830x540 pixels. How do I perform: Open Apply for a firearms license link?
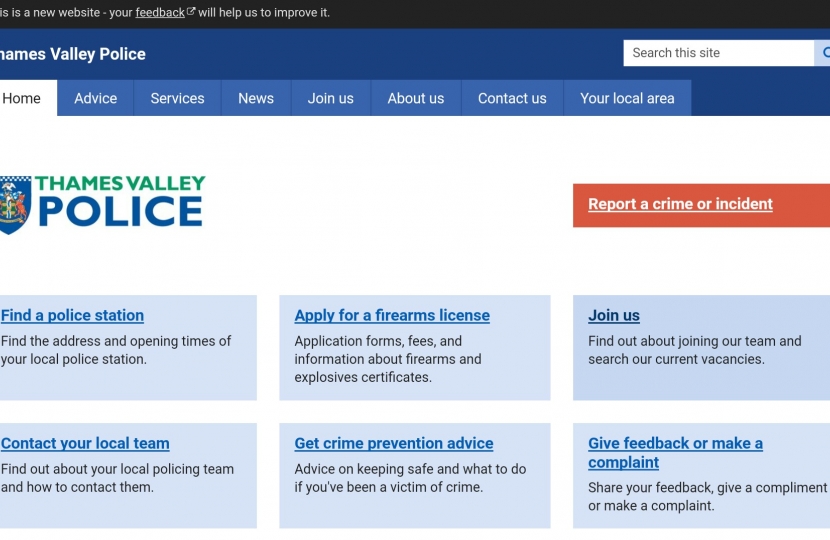(x=392, y=315)
